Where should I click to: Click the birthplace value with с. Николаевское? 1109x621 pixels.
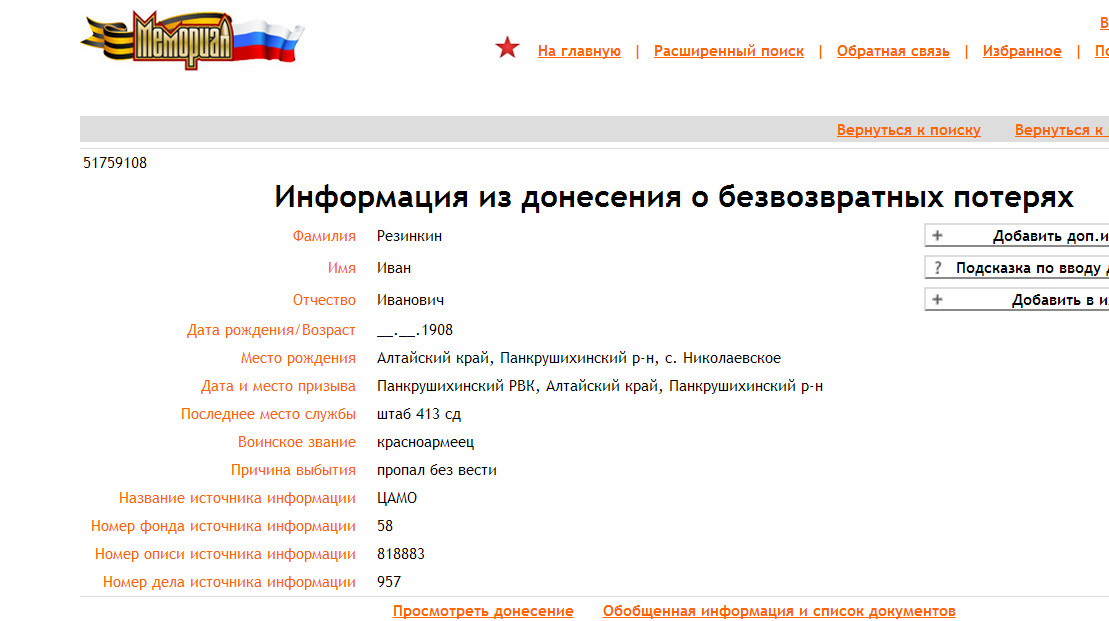tap(578, 358)
